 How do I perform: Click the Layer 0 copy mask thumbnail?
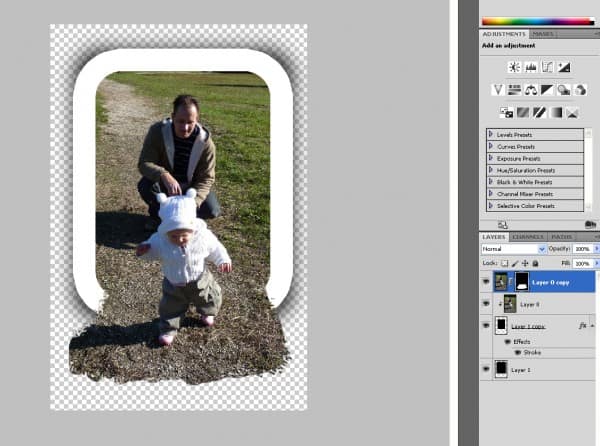(x=522, y=282)
